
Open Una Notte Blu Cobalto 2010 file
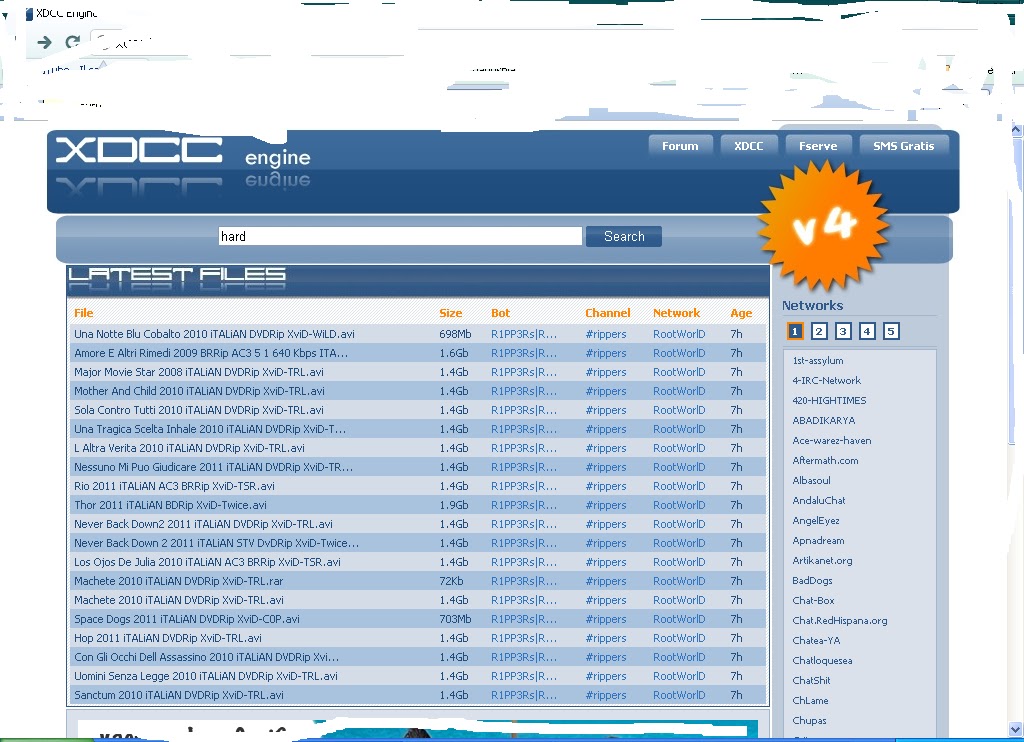[x=214, y=334]
